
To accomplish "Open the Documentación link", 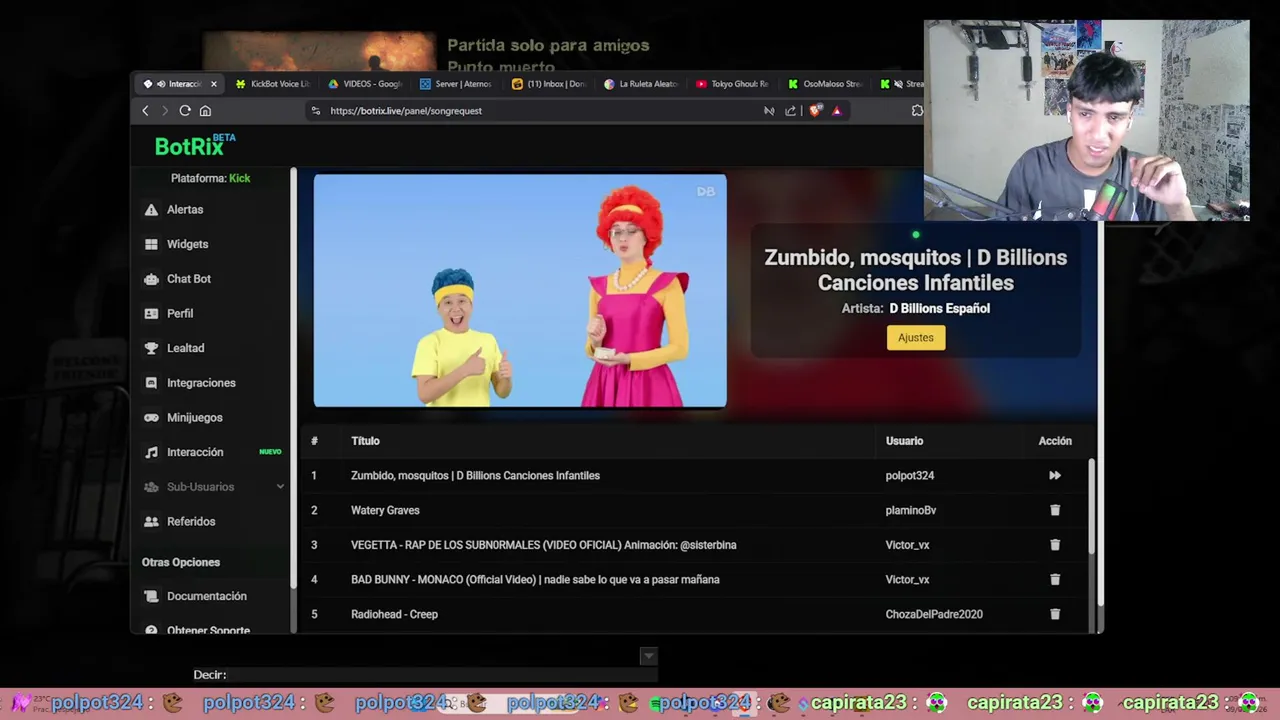I will click(x=207, y=596).
